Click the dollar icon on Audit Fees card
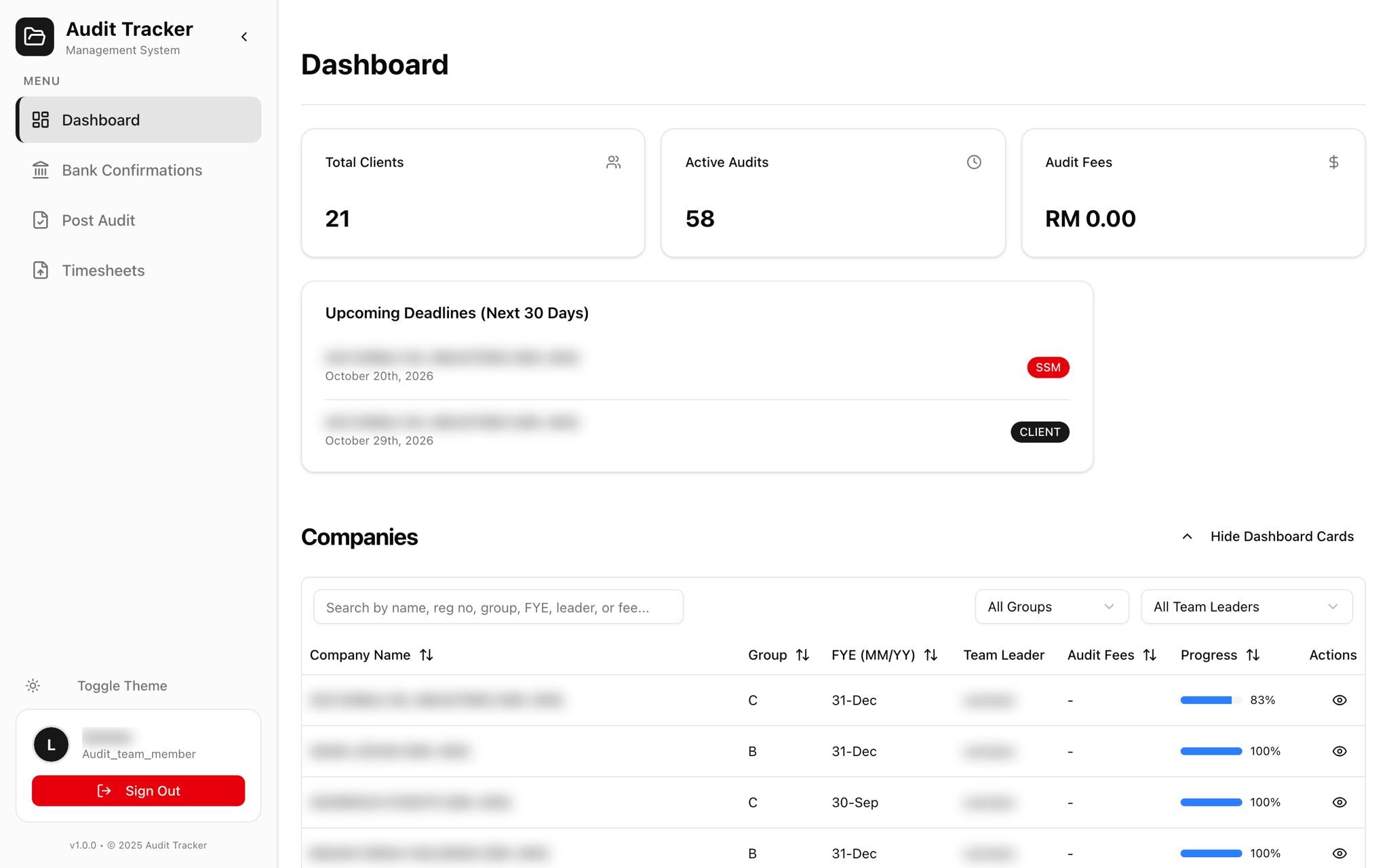The width and height of the screenshot is (1389, 868). (1333, 162)
